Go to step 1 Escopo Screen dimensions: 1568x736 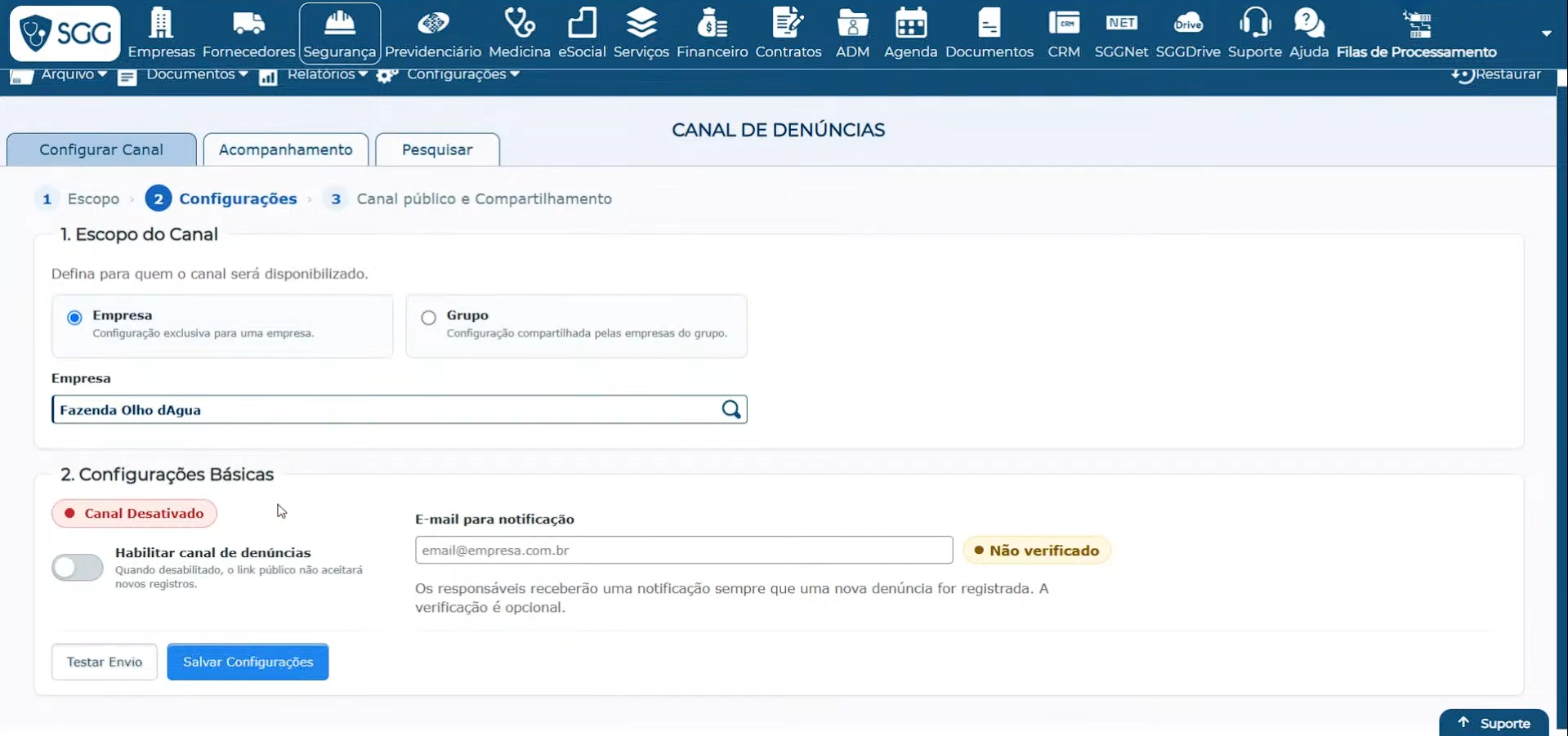tap(78, 198)
